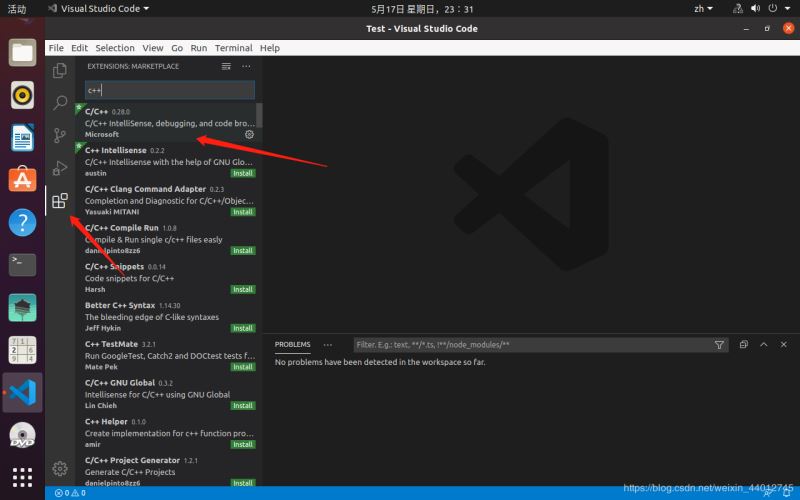
Task: Open Extensions panel more actions menu
Action: coord(246,66)
